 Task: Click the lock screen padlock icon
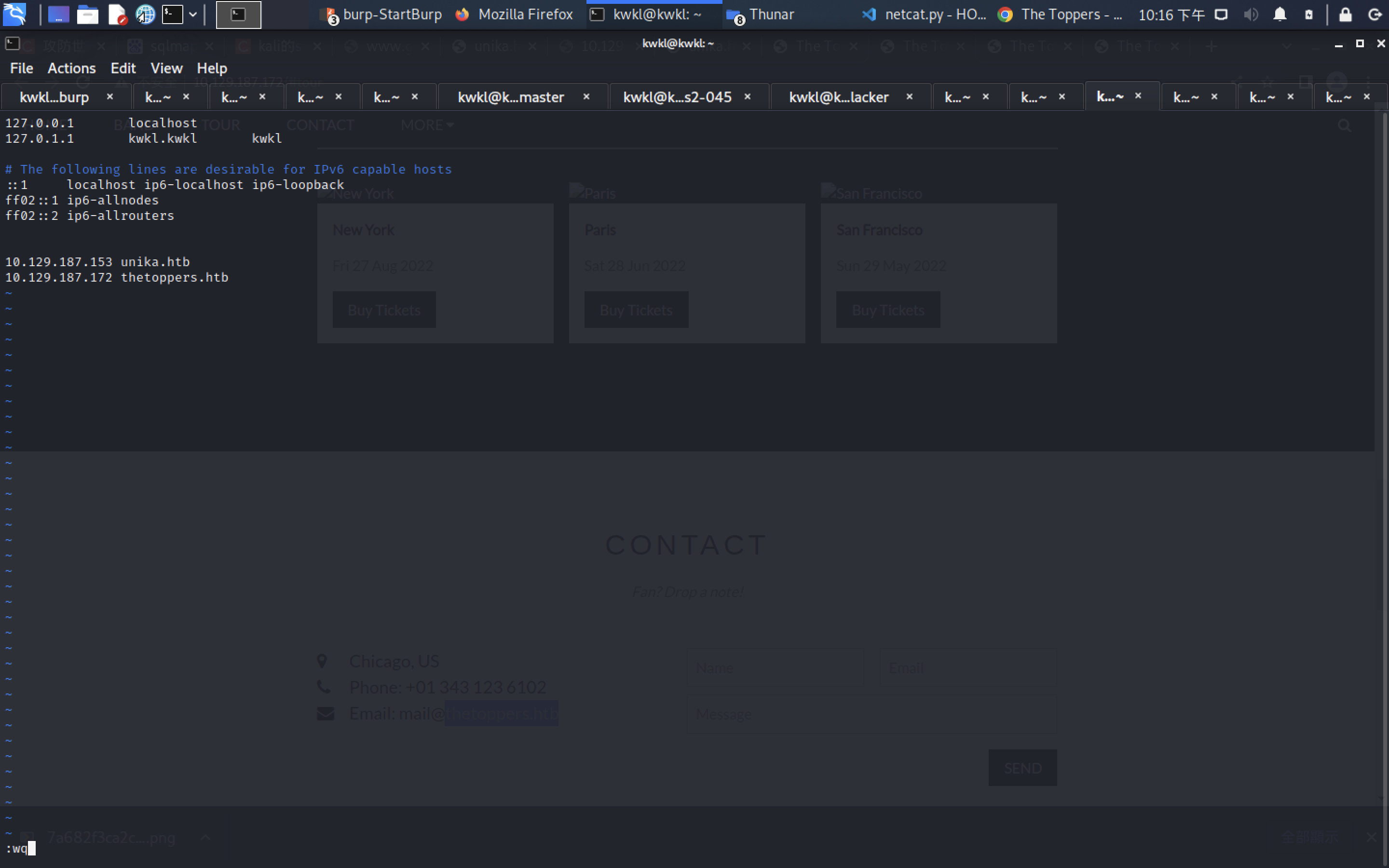click(1345, 14)
